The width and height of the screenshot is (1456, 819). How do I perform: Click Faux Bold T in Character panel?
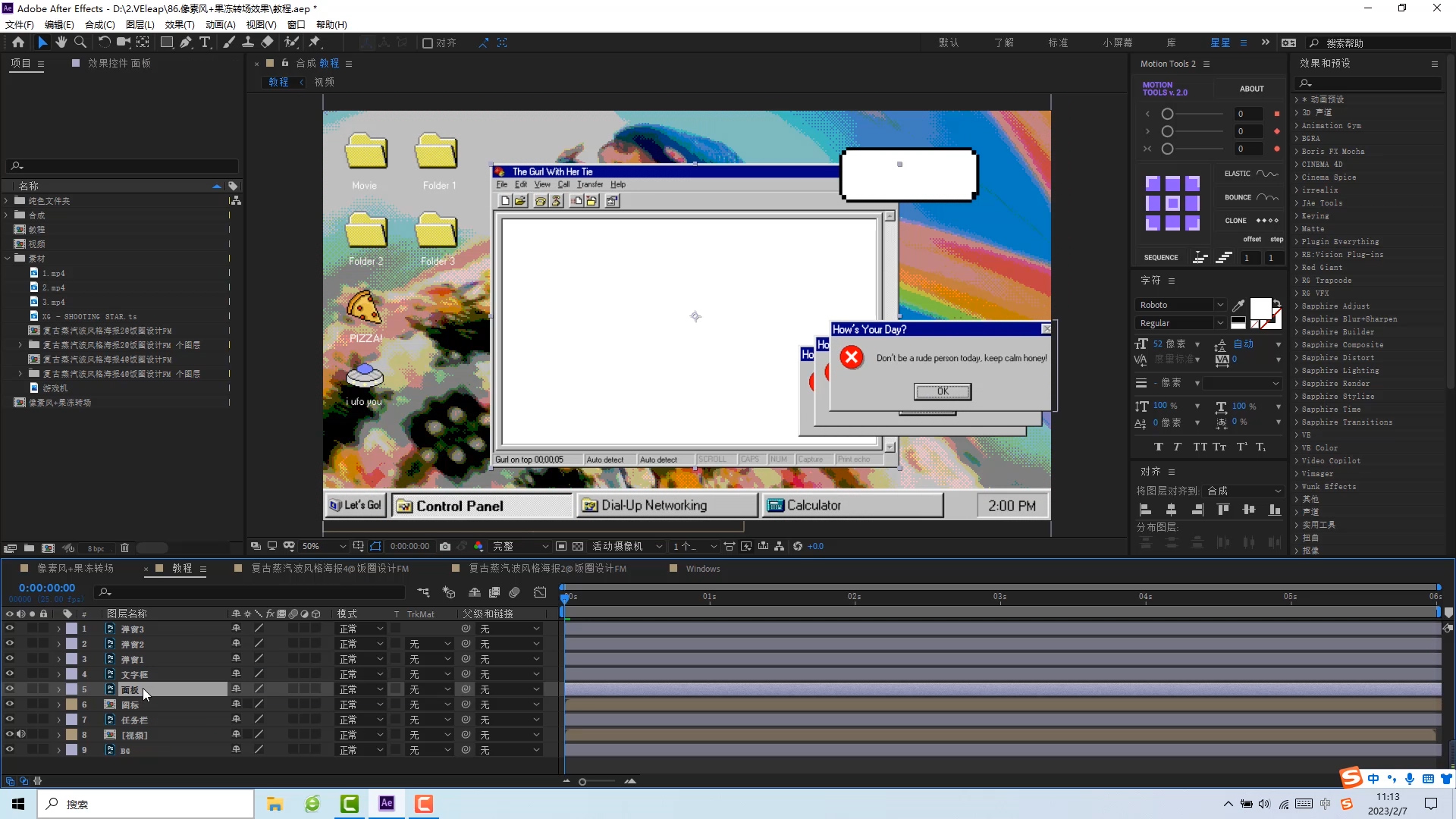(x=1158, y=447)
